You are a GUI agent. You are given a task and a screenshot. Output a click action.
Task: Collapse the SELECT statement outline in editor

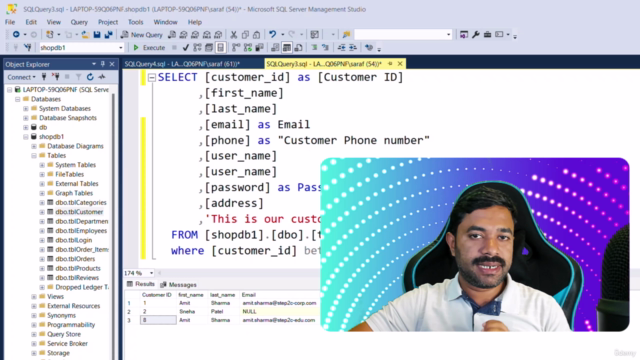tap(152, 77)
